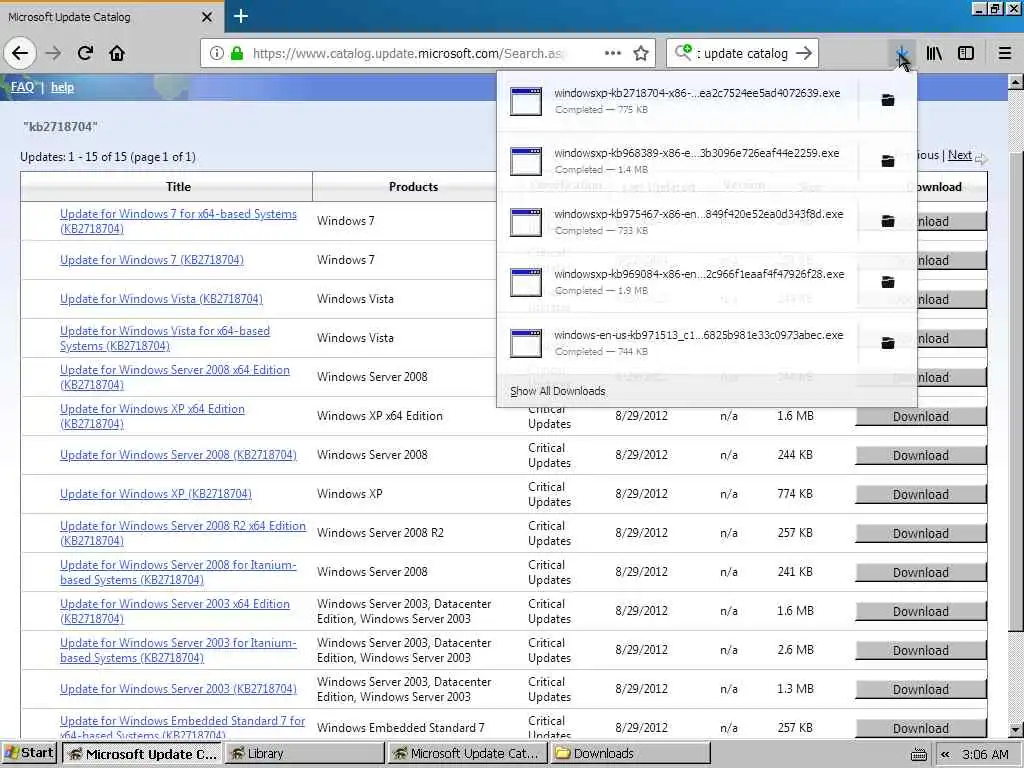Sort results by Products column header
Screen dimensions: 1024x768
tap(413, 187)
